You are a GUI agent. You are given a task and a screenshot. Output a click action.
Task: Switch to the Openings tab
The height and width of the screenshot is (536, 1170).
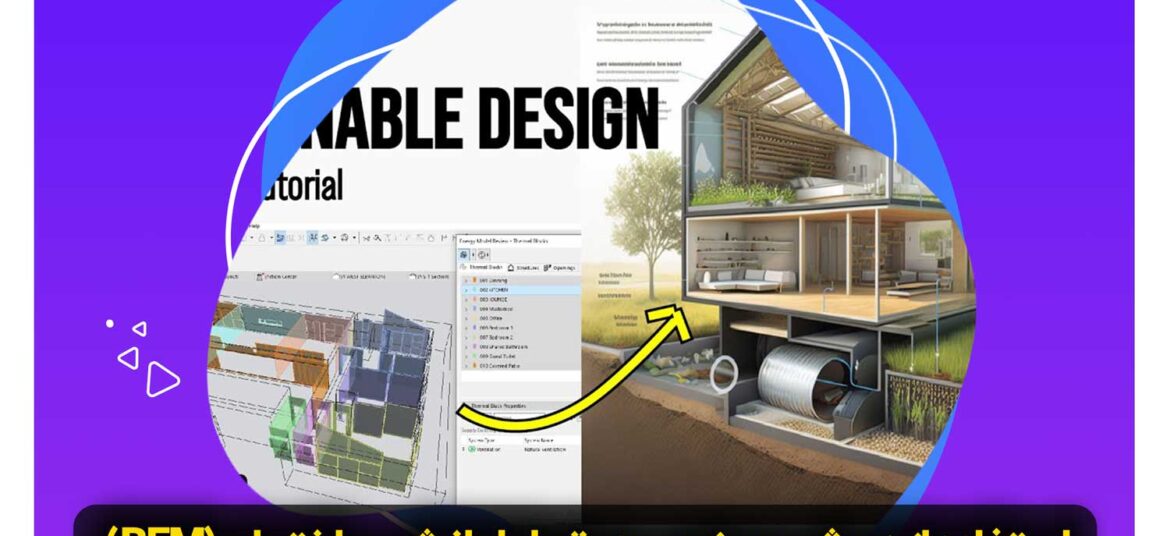click(x=560, y=267)
